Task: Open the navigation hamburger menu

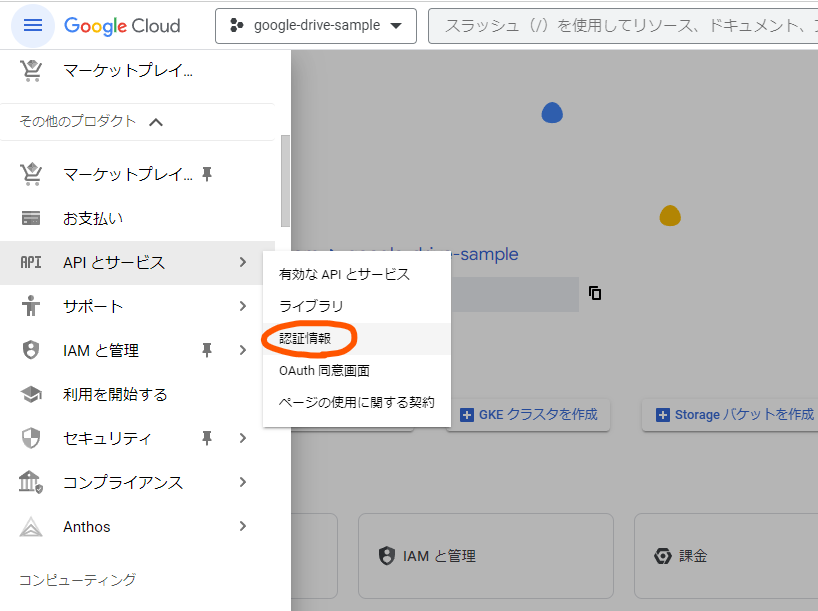Action: pyautogui.click(x=33, y=24)
